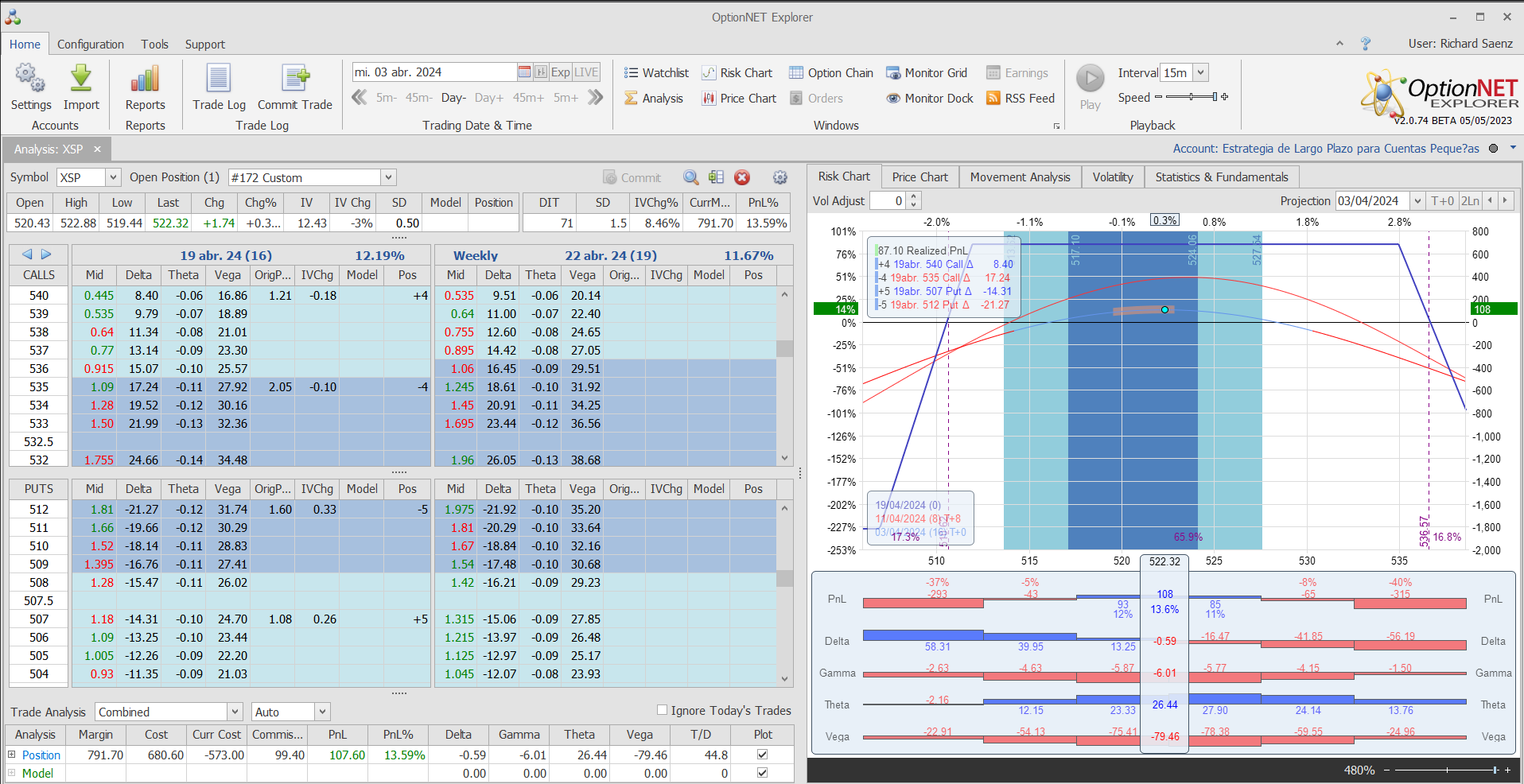Screen dimensions: 1524x784
Task: Toggle the Position row Plot checkbox
Action: click(763, 755)
